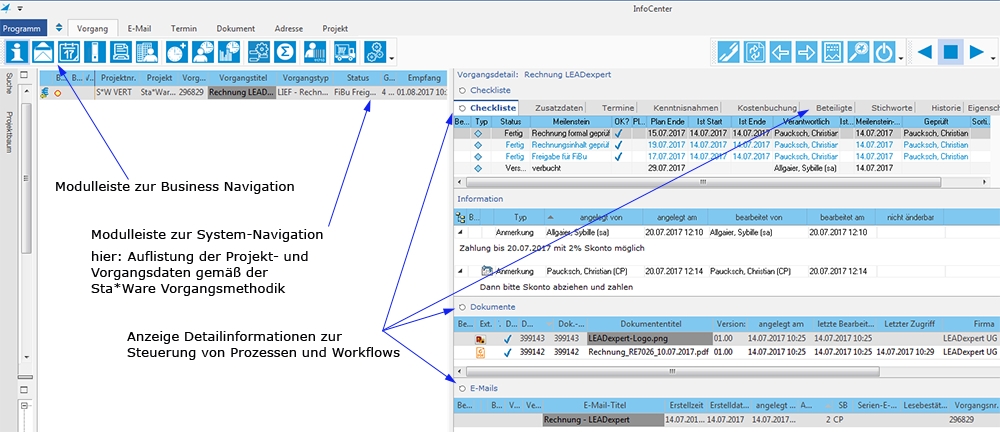Toggle OK checkmark for Freigabe für FiBu
Image resolution: width=1000 pixels, height=432 pixels.
coord(617,156)
